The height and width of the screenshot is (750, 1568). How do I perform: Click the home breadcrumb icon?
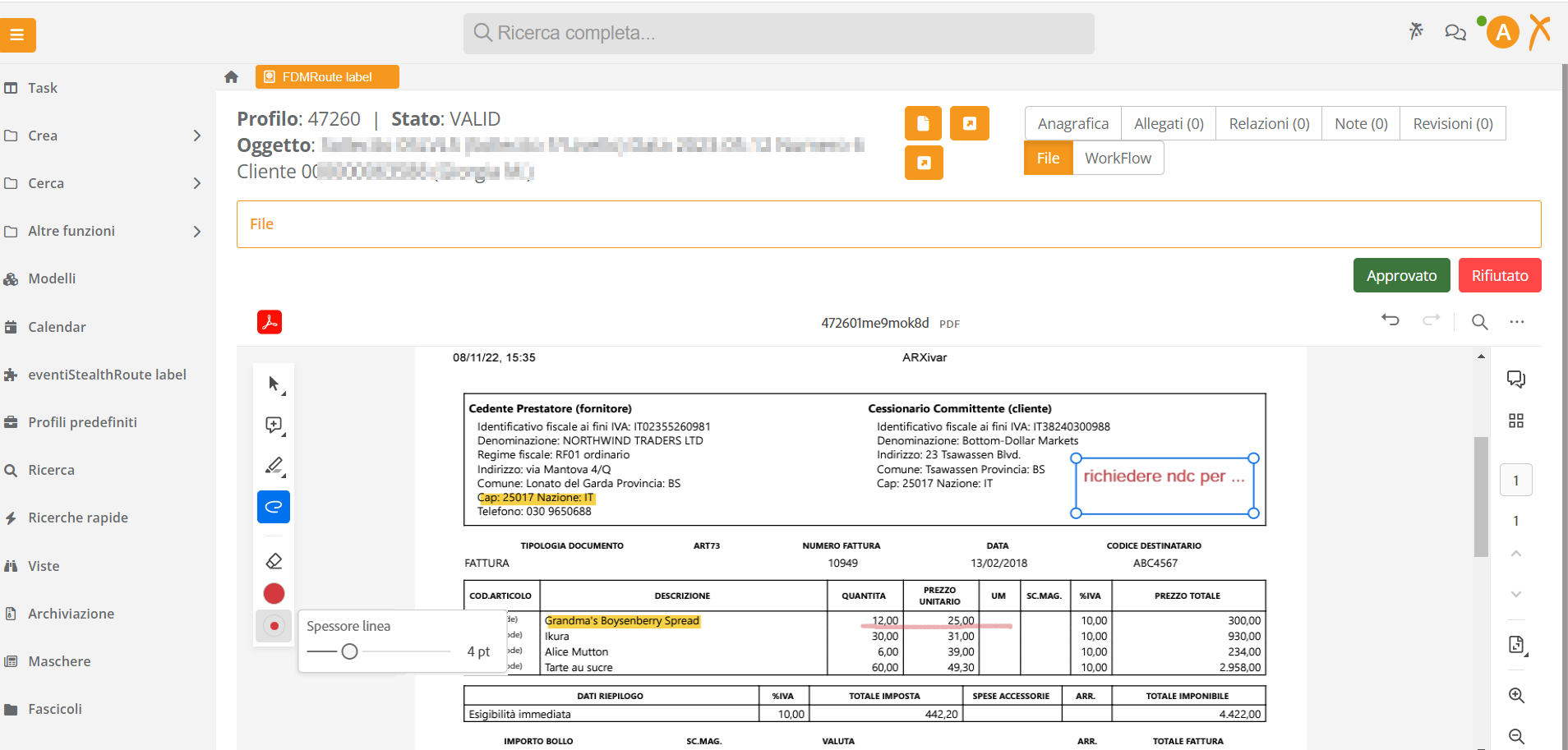(x=231, y=77)
